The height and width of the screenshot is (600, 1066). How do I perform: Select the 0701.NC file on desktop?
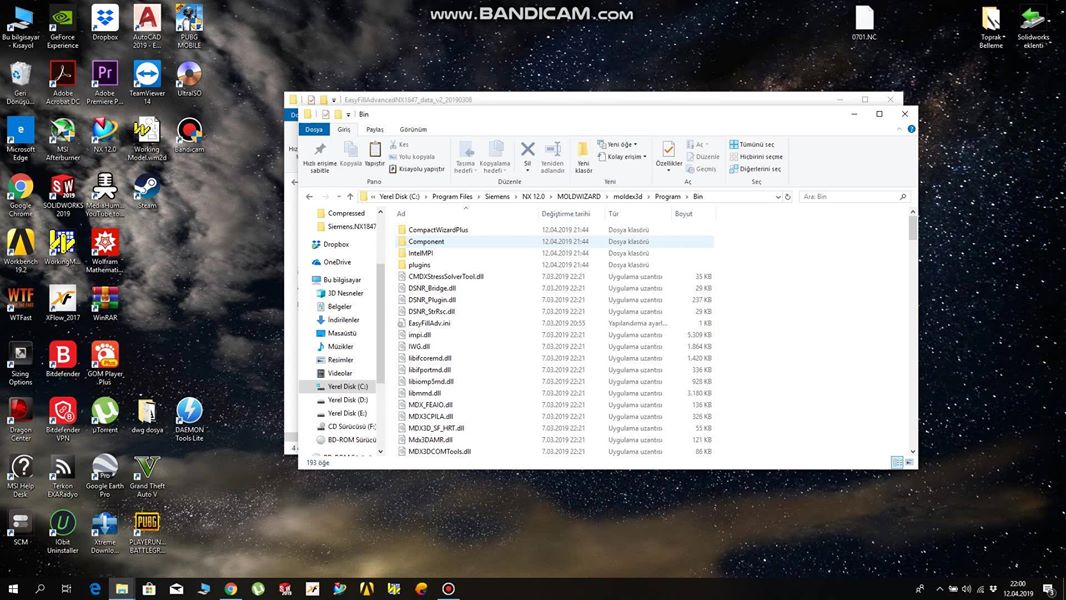pyautogui.click(x=864, y=22)
